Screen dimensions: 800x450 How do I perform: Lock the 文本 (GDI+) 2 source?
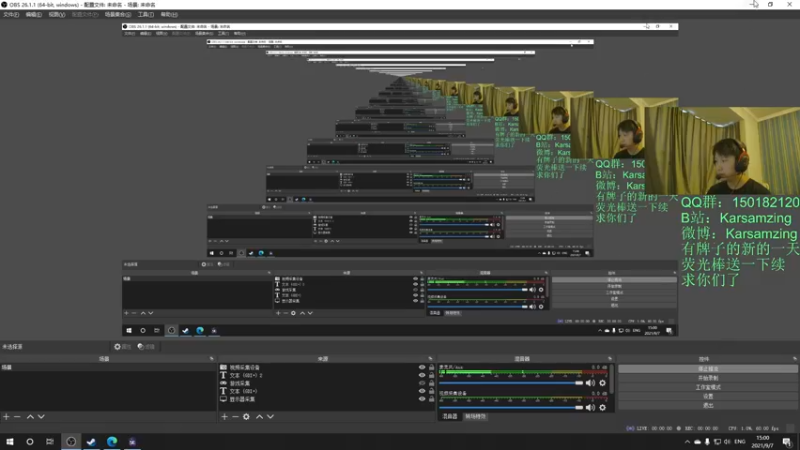[432, 376]
